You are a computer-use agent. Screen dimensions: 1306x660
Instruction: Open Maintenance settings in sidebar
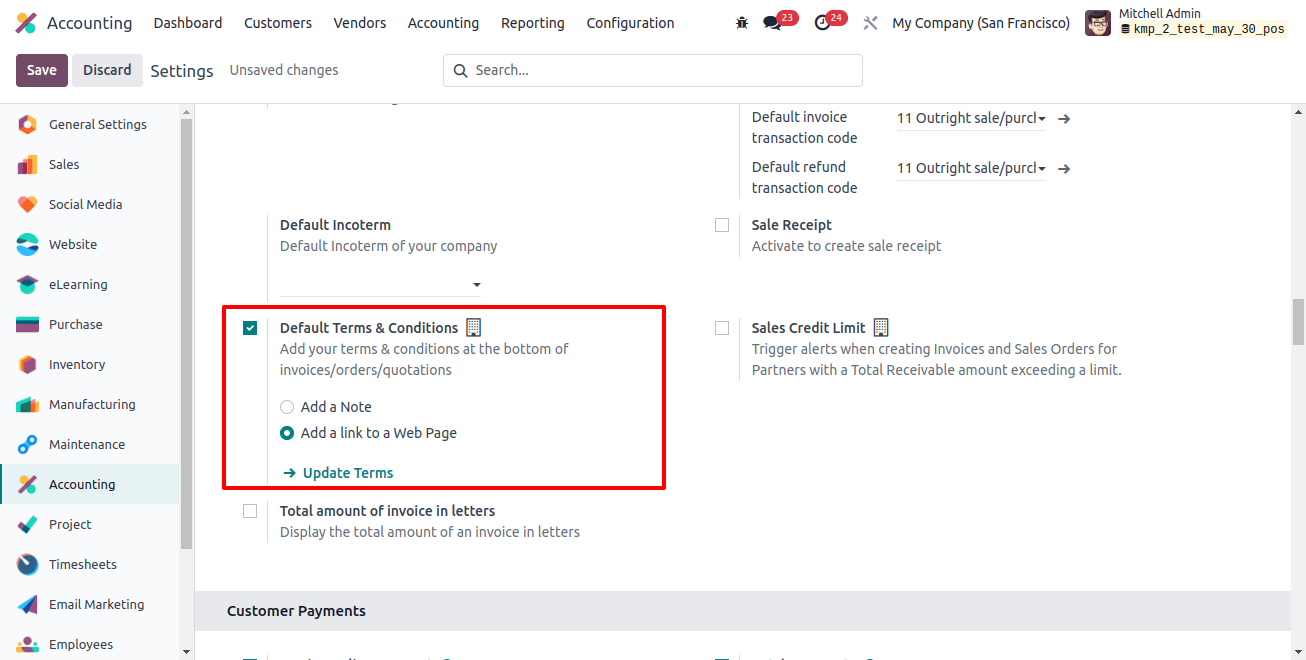[90, 444]
